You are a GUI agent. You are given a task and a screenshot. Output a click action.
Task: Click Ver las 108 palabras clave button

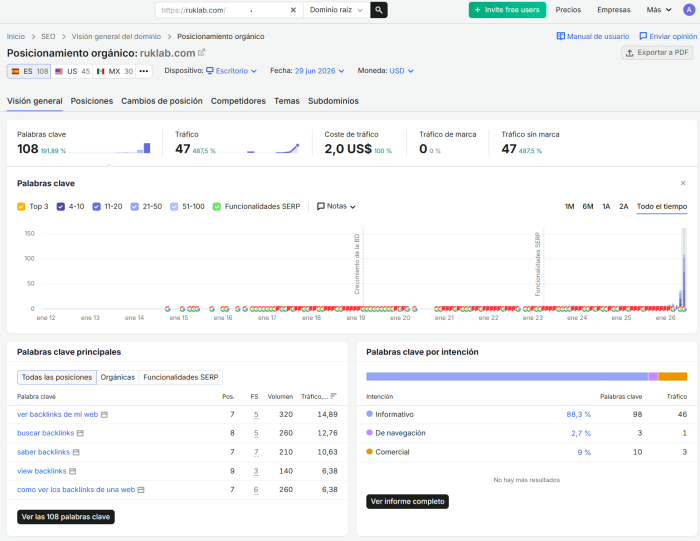point(66,517)
